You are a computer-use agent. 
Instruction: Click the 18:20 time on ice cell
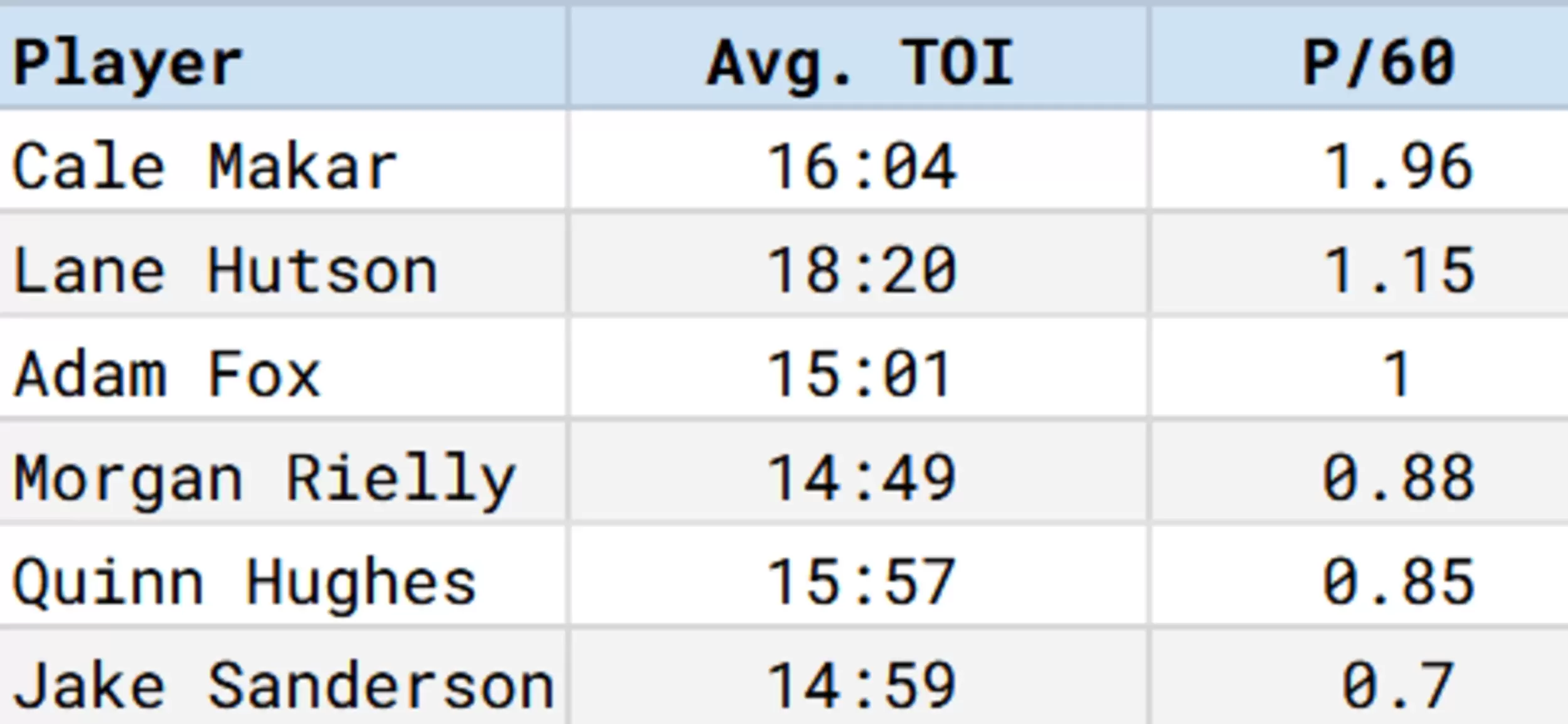click(859, 264)
